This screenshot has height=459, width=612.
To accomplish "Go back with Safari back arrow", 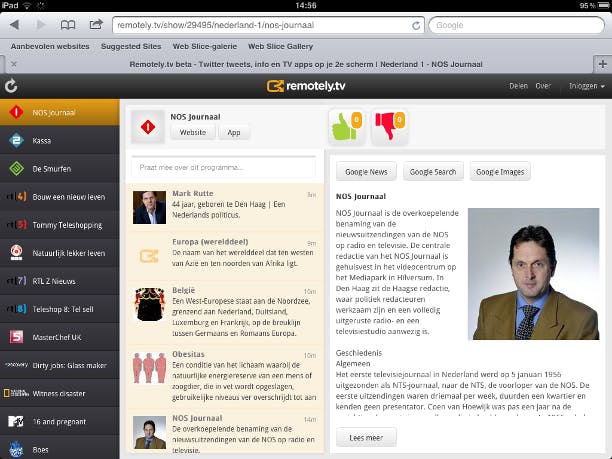I will pos(14,25).
